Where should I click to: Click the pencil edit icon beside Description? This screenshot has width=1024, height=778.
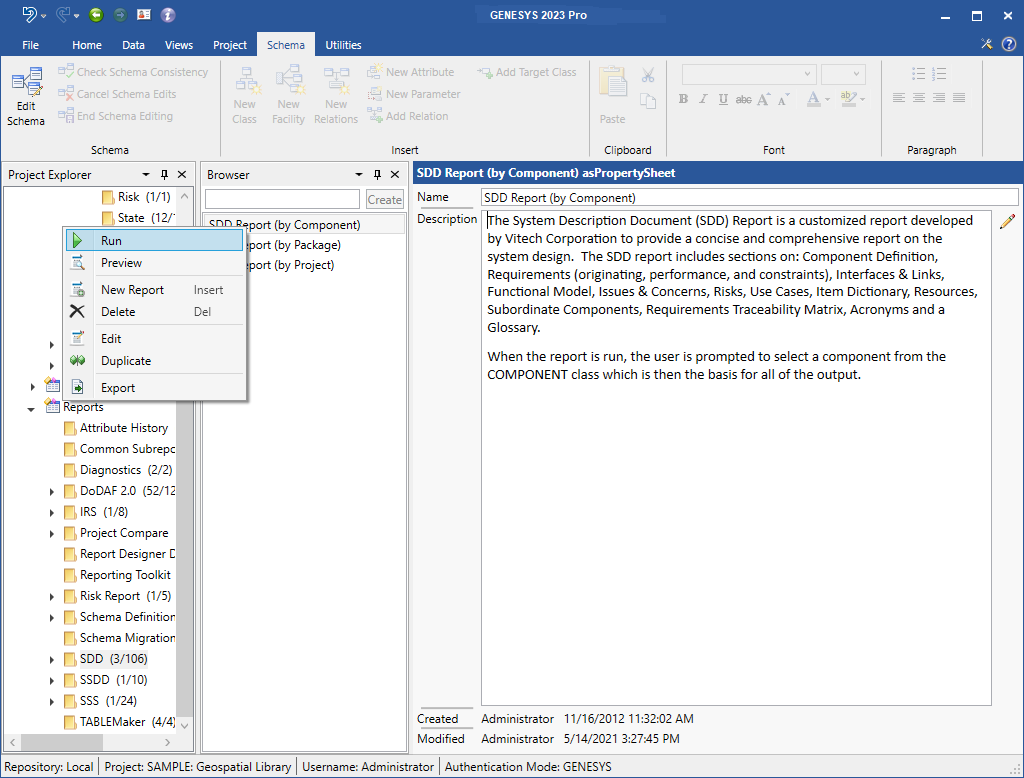[x=1006, y=222]
